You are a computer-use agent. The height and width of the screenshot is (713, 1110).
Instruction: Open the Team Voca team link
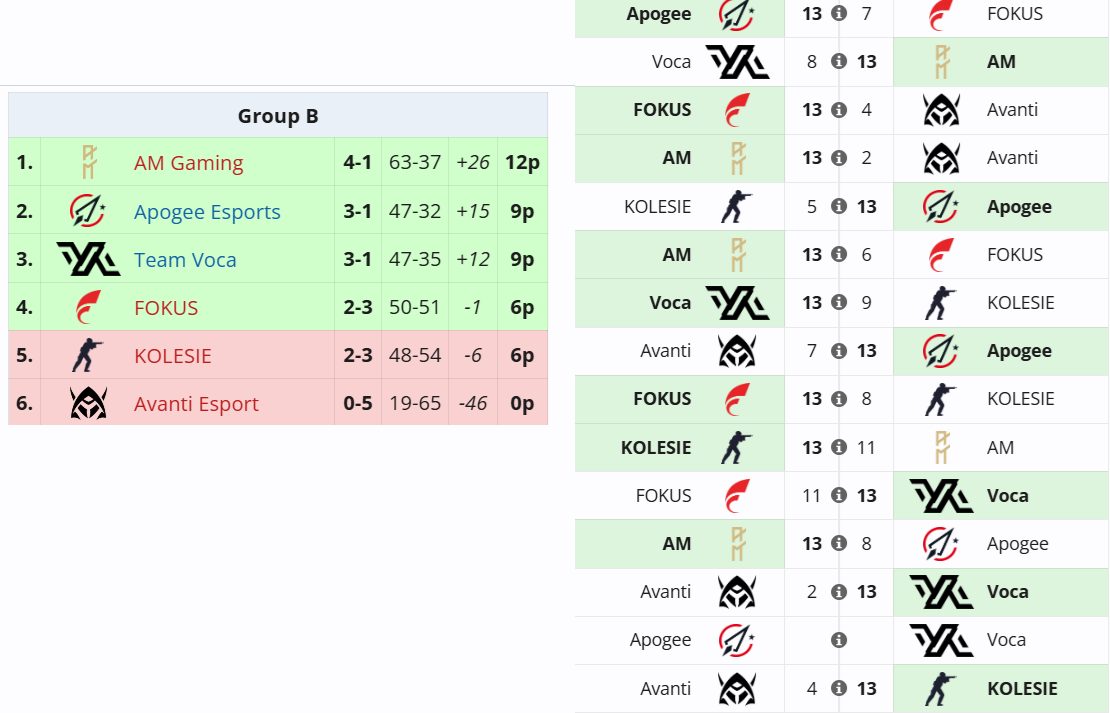coord(185,260)
